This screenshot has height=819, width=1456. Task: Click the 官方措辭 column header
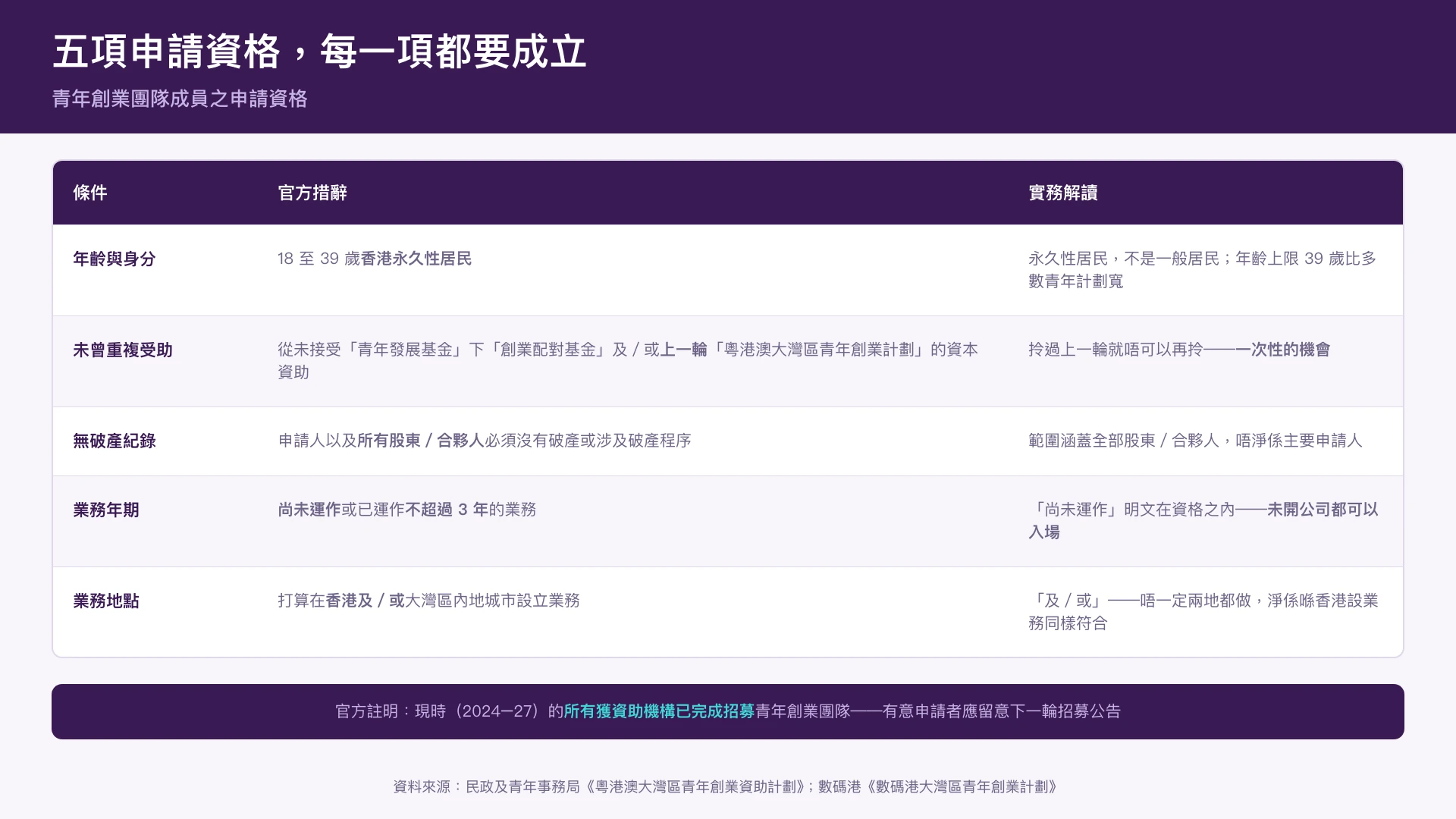pos(312,193)
